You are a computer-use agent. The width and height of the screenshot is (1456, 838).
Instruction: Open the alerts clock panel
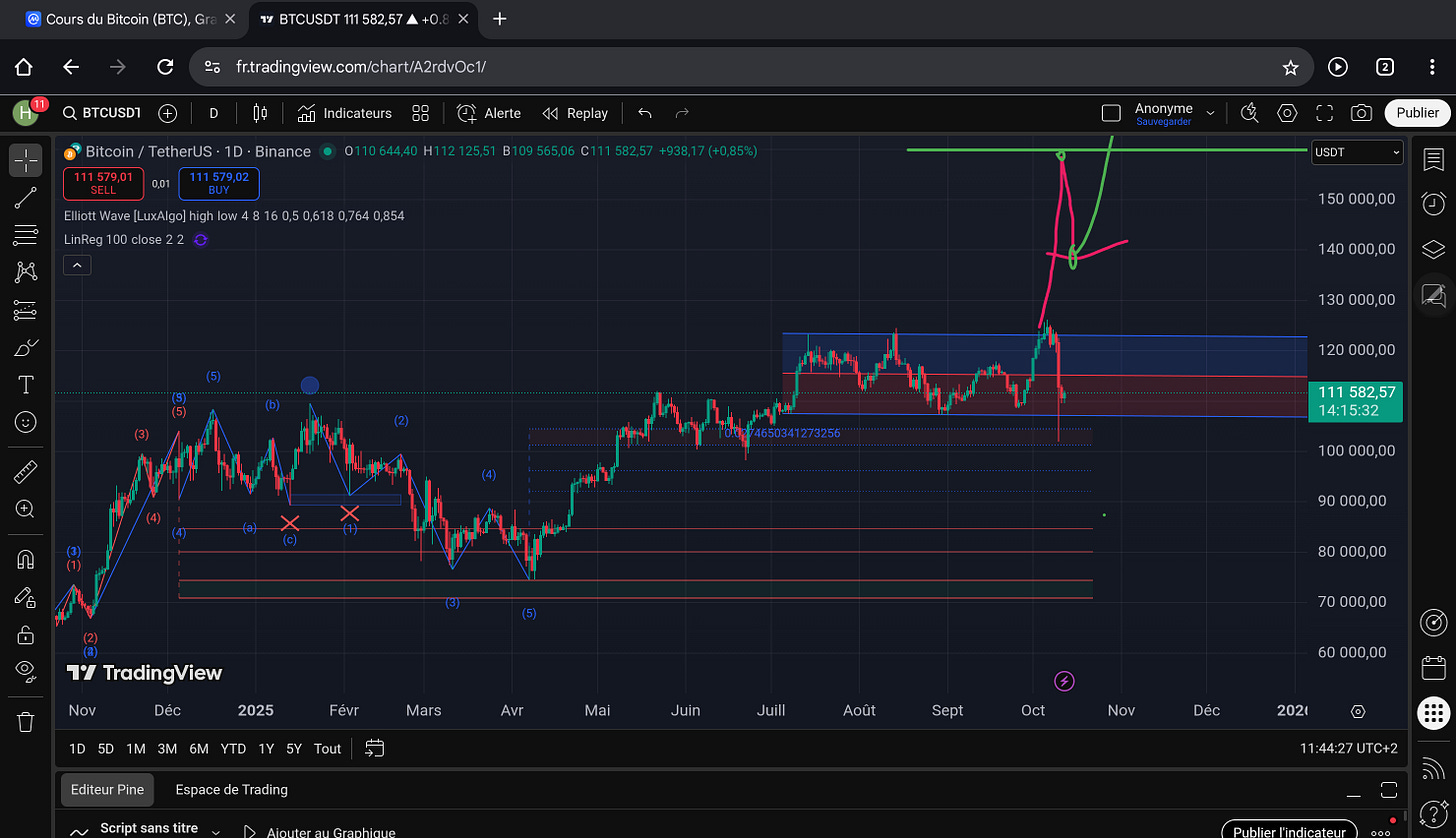[x=1433, y=204]
